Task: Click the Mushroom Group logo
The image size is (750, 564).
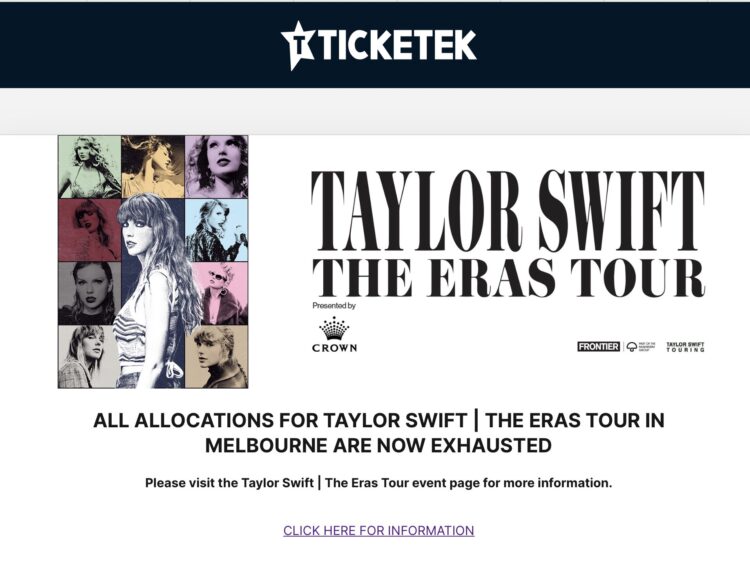Action: [641, 347]
